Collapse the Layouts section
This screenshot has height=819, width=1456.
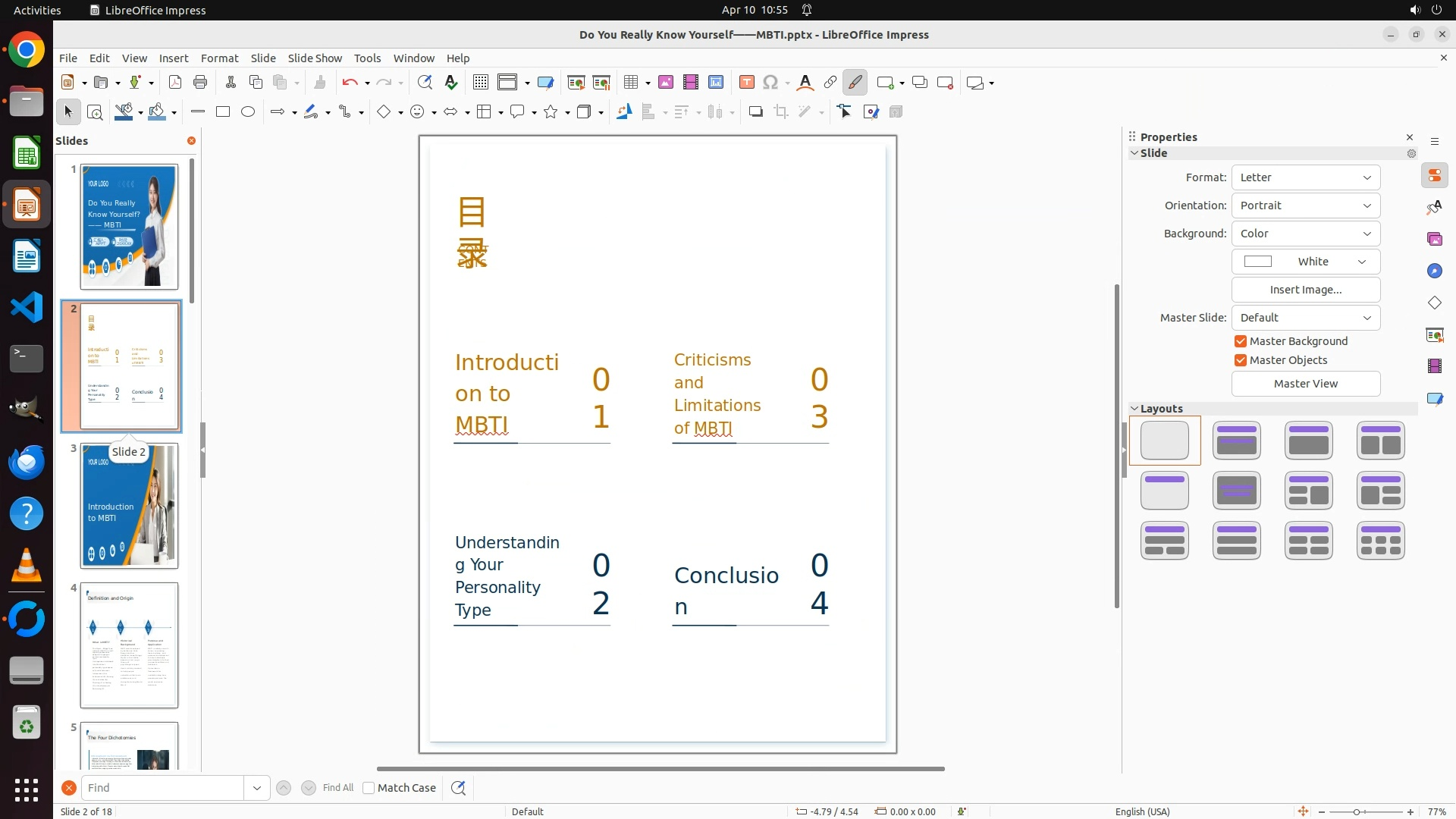(1135, 409)
